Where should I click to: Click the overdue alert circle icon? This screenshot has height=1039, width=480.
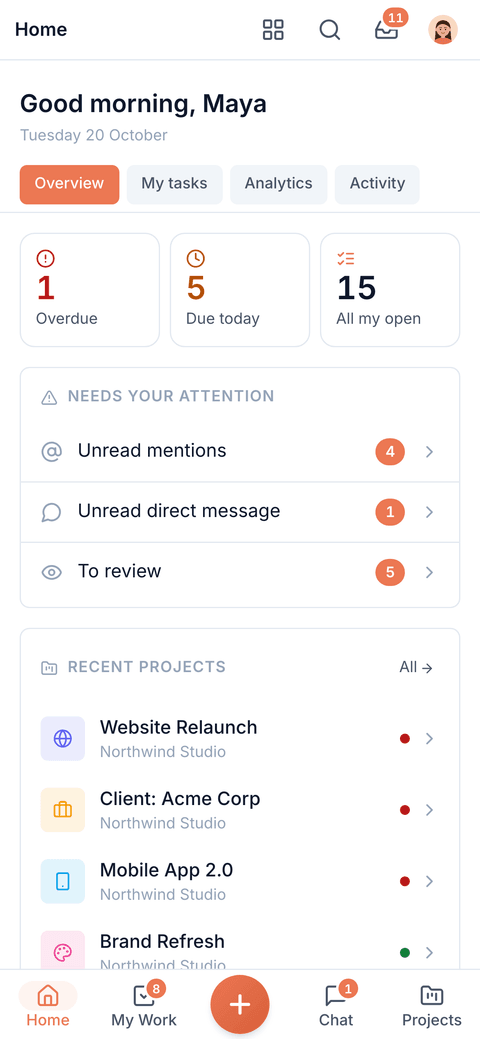[x=45, y=258]
